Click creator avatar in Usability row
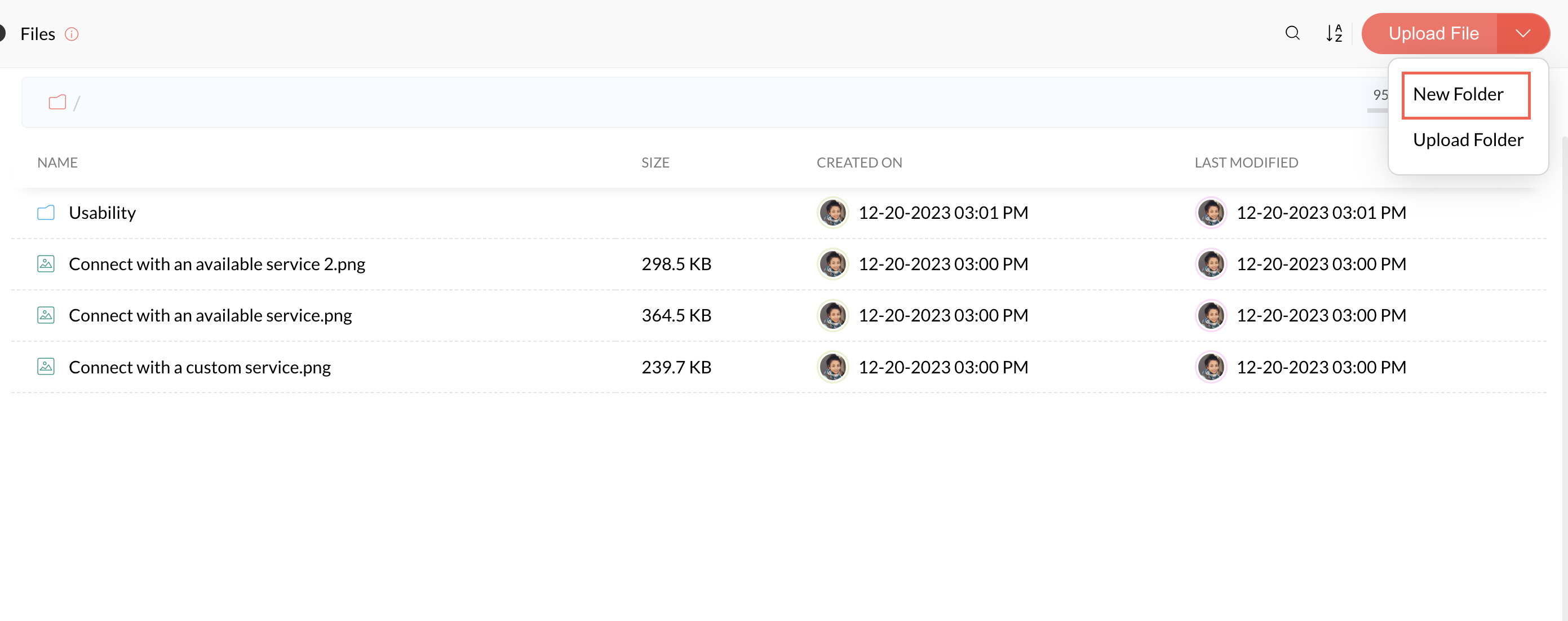The image size is (1568, 621). click(832, 213)
